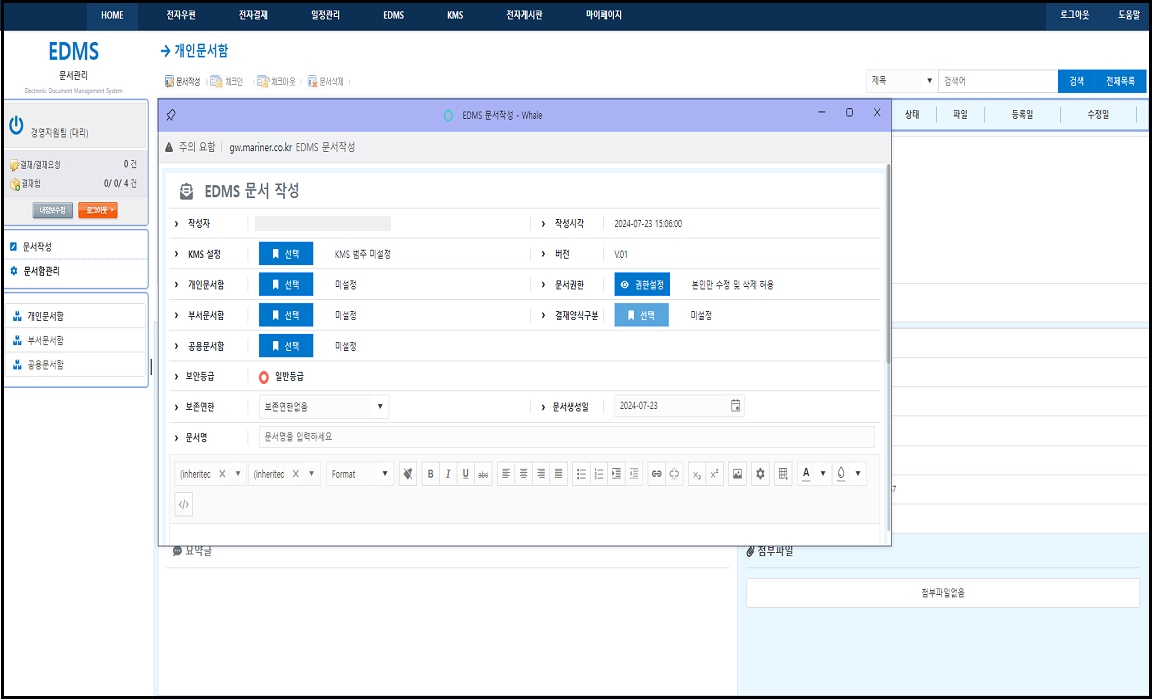Open the 제목 search field dropdown
Screen dimensions: 1152x700
[x=902, y=81]
